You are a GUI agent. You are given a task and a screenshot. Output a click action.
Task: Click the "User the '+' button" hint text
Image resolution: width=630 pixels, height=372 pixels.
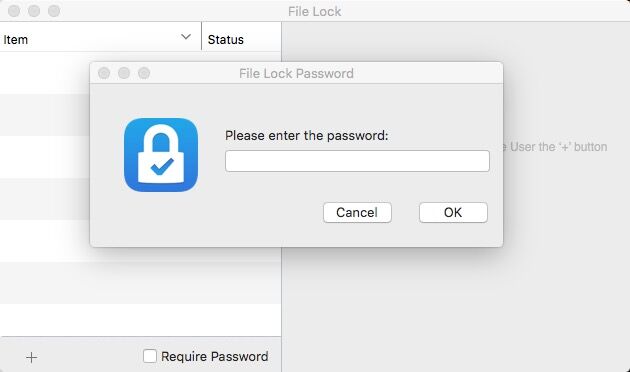coord(558,147)
